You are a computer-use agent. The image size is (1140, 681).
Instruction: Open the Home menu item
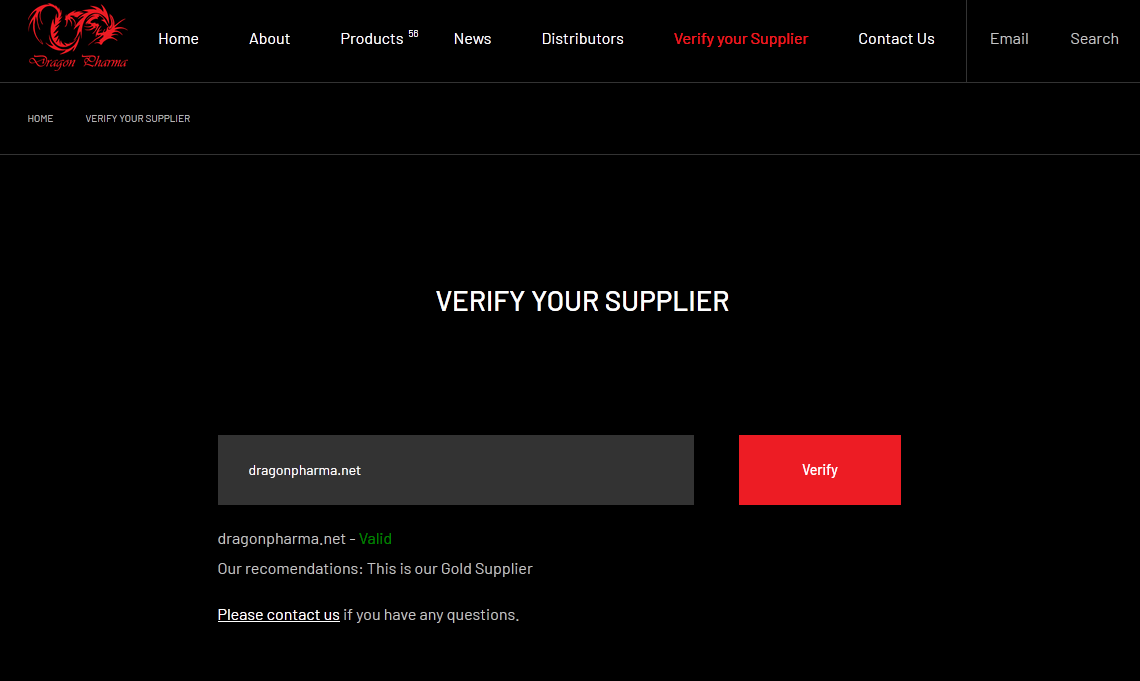pos(178,39)
